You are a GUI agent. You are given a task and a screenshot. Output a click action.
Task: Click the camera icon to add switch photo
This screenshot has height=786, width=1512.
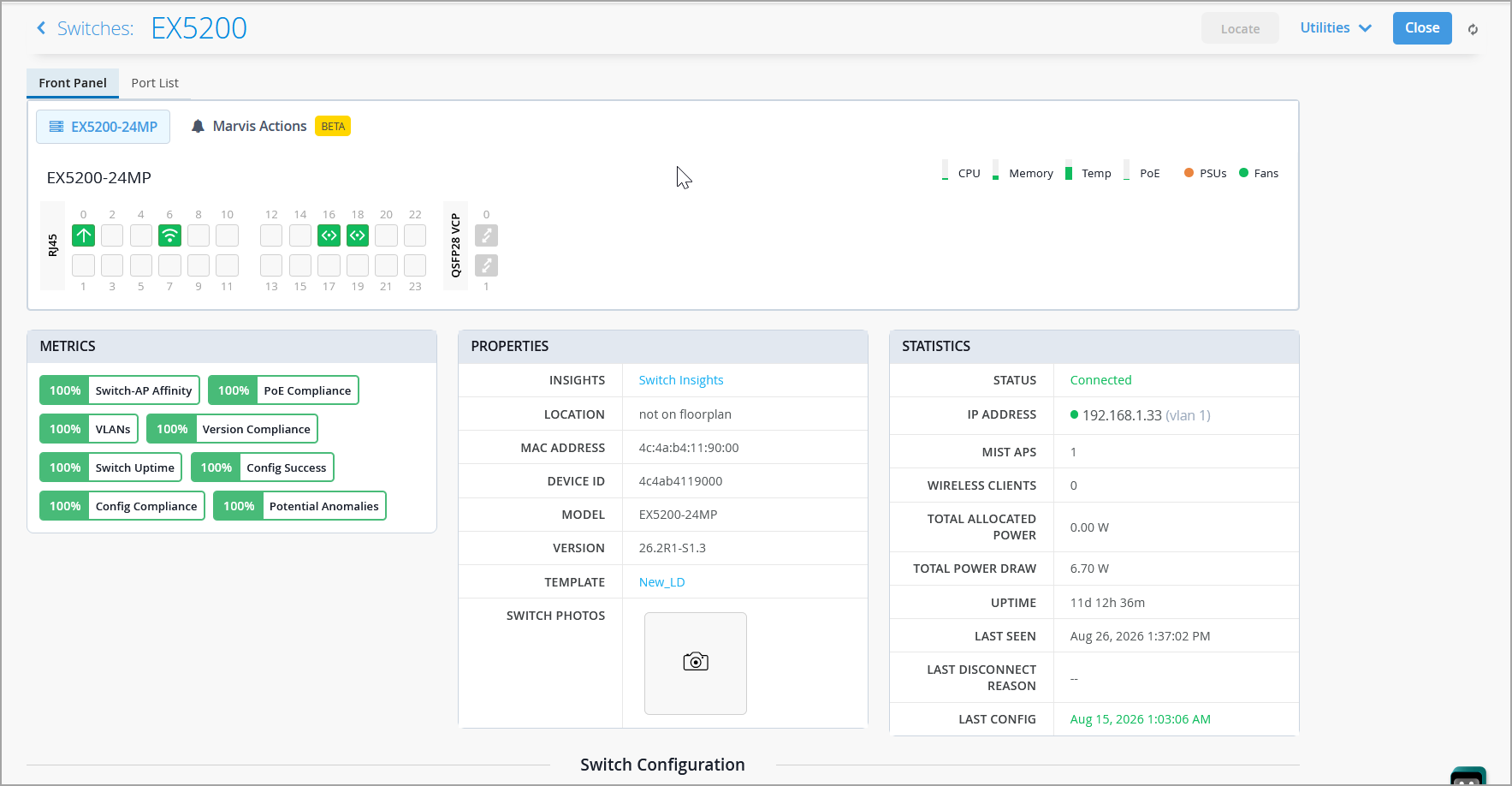coord(696,662)
